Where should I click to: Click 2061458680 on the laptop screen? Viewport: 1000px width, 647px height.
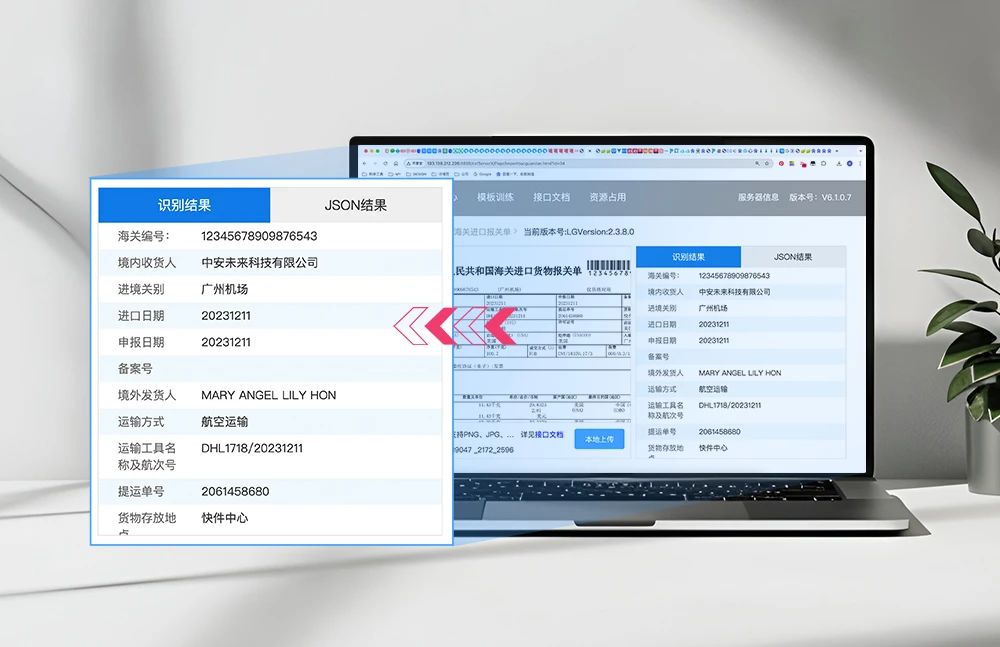tap(719, 431)
